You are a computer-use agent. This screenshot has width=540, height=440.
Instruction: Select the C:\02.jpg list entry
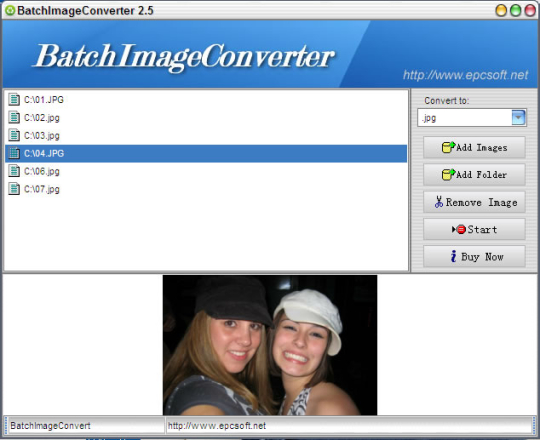point(206,117)
